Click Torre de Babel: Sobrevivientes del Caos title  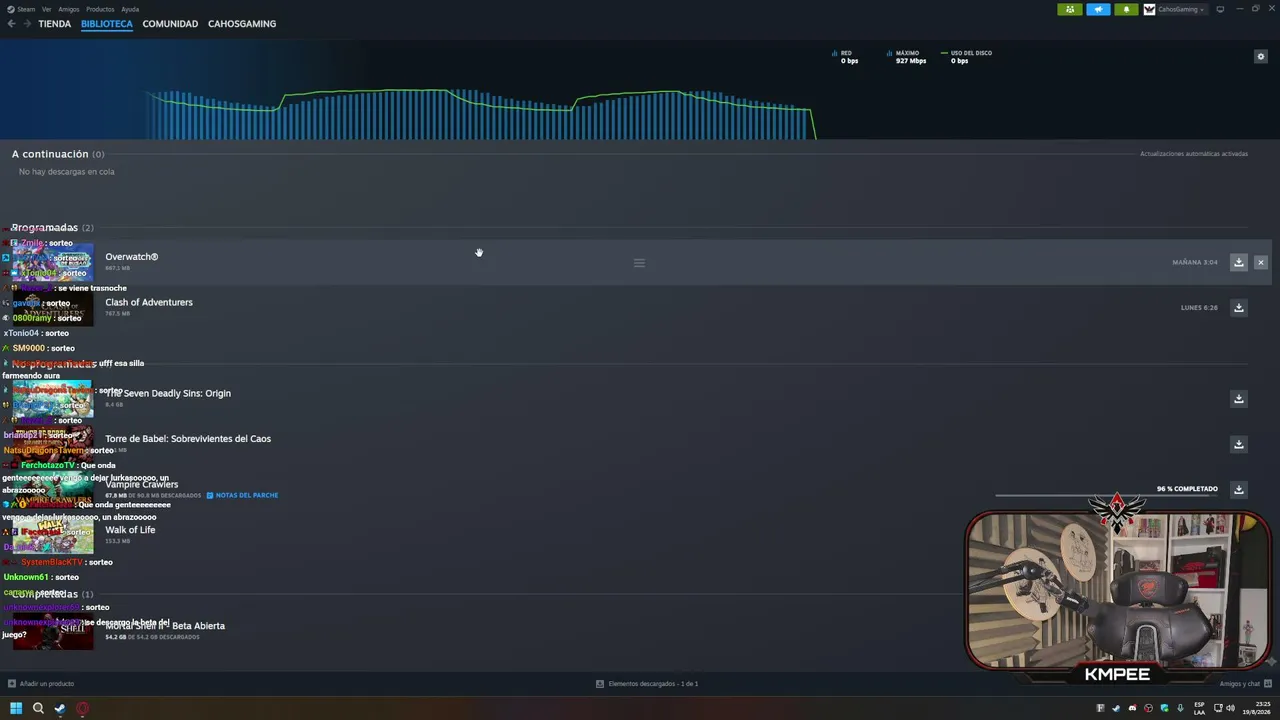[188, 439]
